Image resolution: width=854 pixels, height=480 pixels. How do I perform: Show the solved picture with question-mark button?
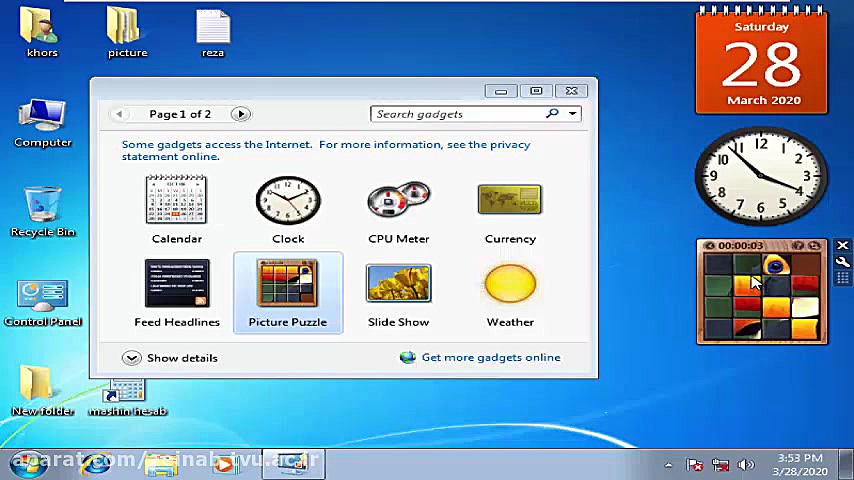point(798,246)
